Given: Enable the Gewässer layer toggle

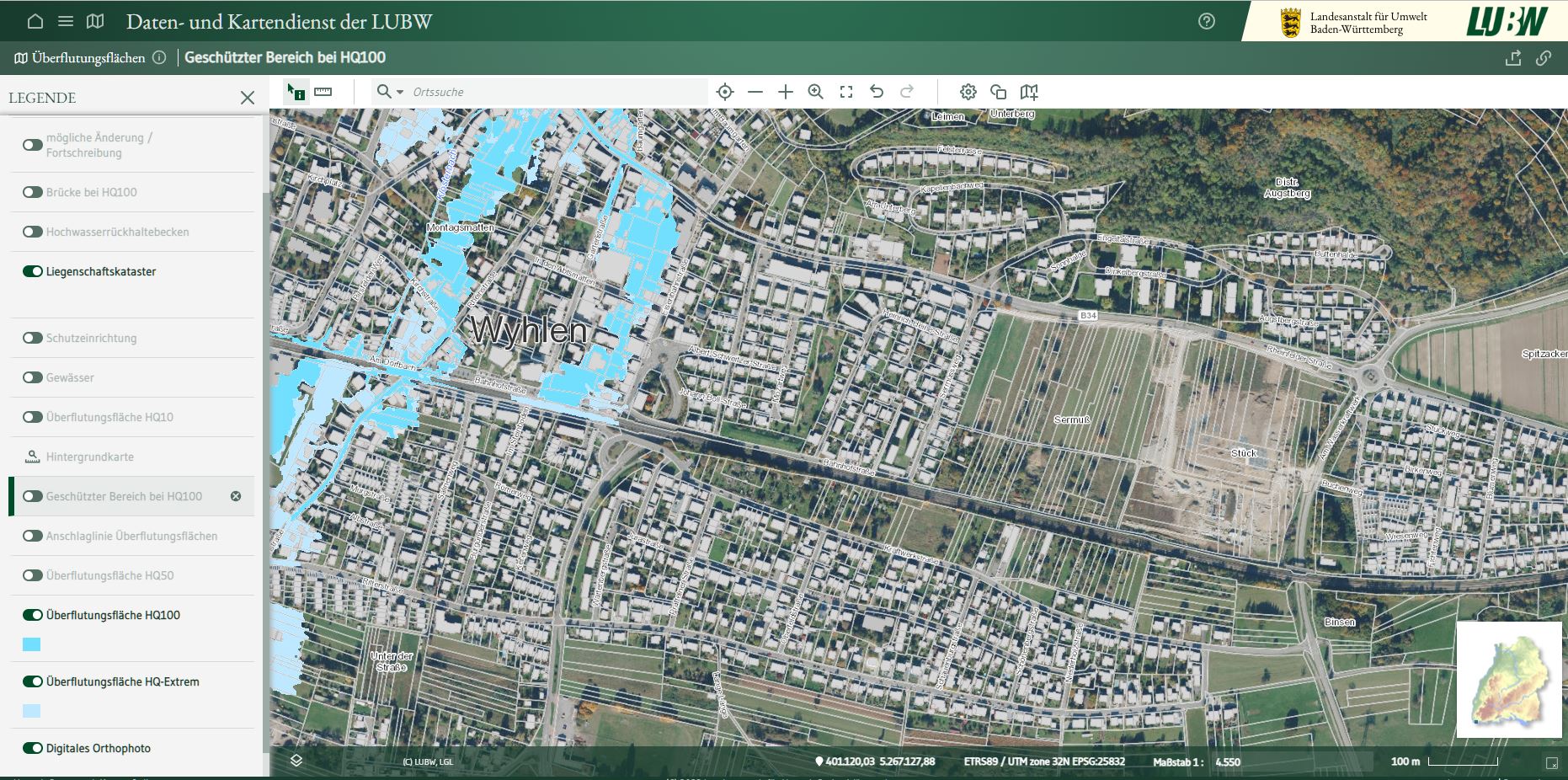Looking at the screenshot, I should point(33,377).
